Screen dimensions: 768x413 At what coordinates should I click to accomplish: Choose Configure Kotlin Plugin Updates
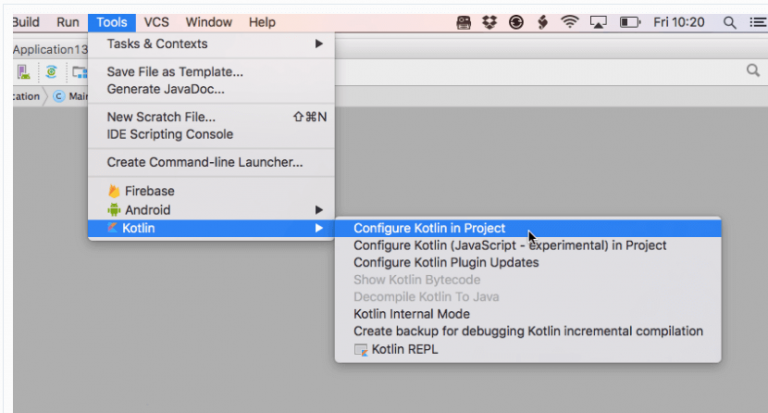pyautogui.click(x=446, y=262)
